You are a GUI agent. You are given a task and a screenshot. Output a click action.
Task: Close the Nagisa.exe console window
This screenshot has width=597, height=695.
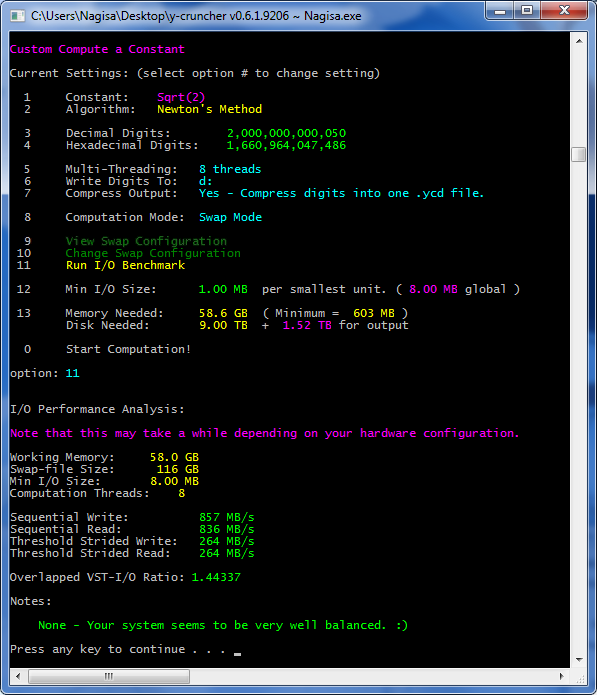(564, 11)
